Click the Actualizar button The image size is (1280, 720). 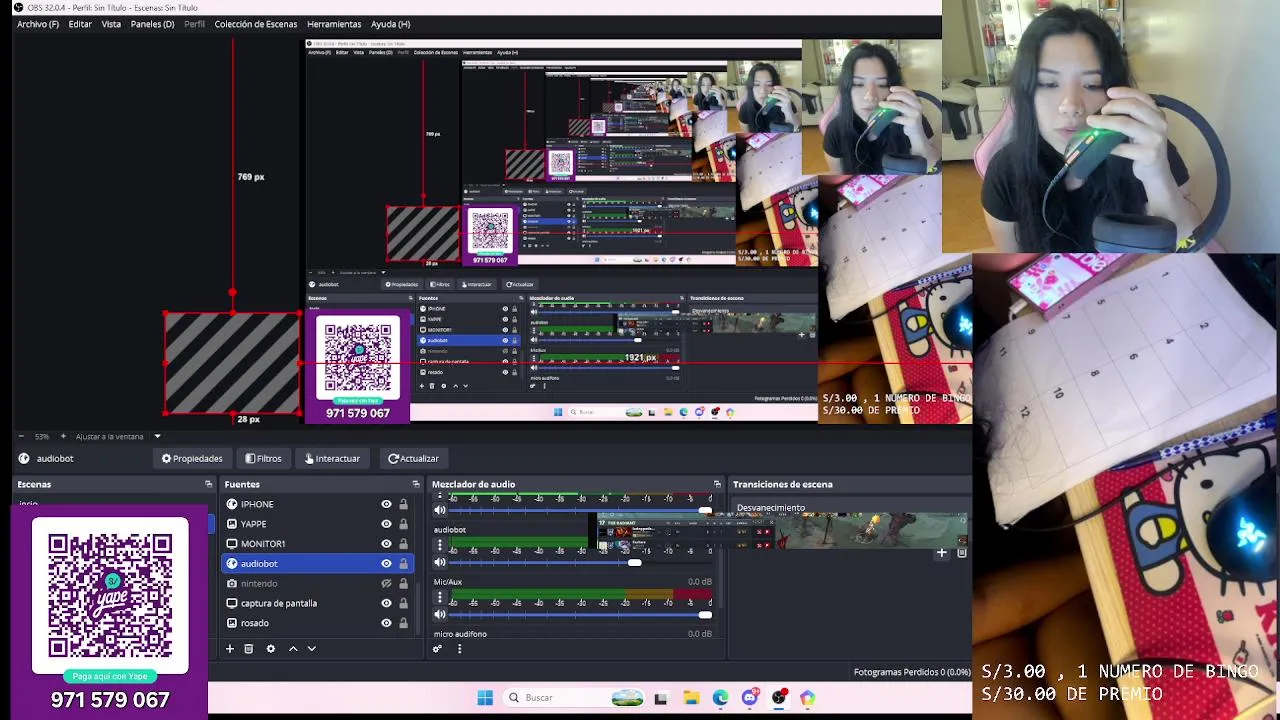[413, 459]
